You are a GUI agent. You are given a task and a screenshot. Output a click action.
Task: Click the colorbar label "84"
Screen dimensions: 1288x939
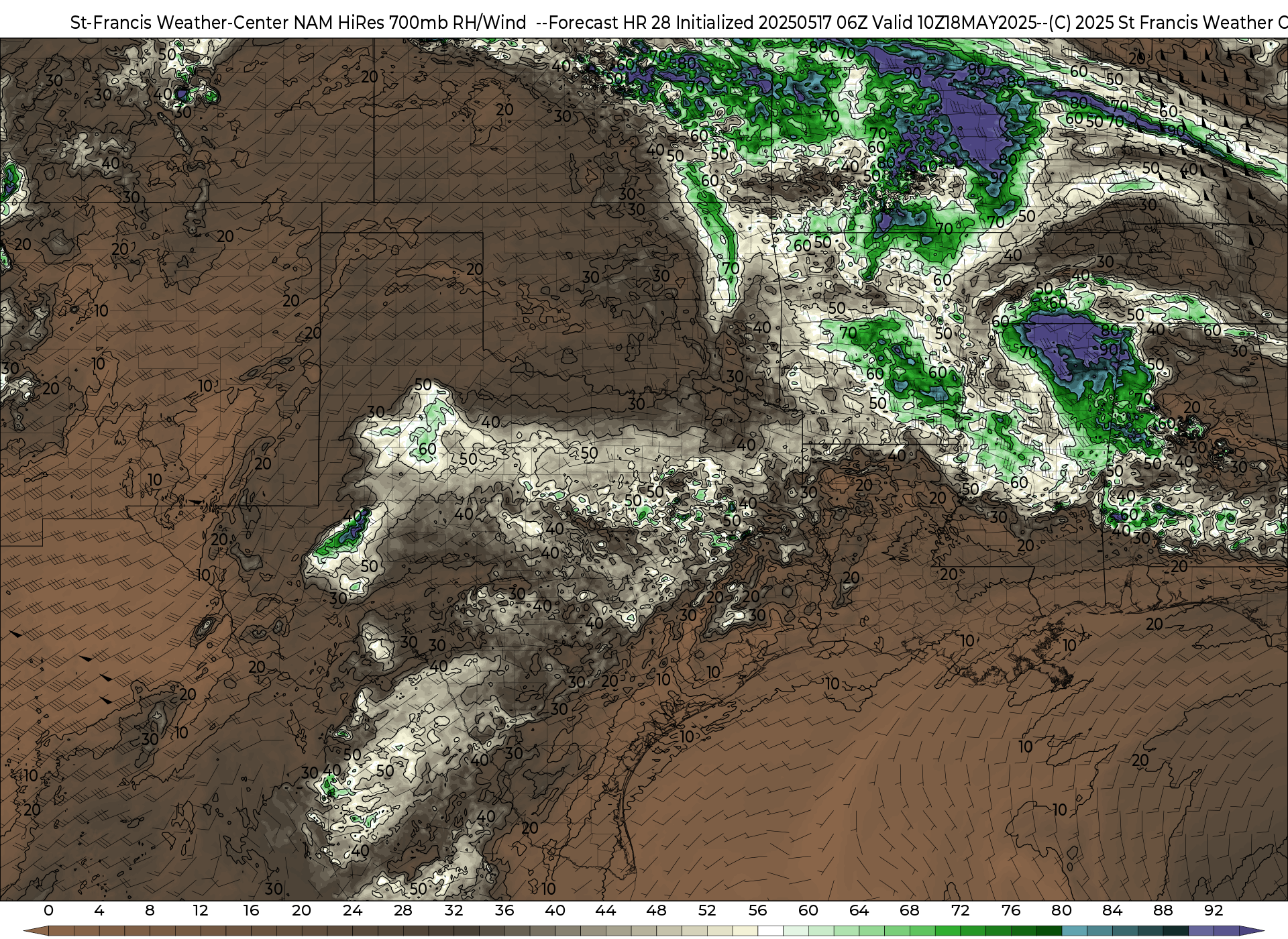click(1112, 911)
